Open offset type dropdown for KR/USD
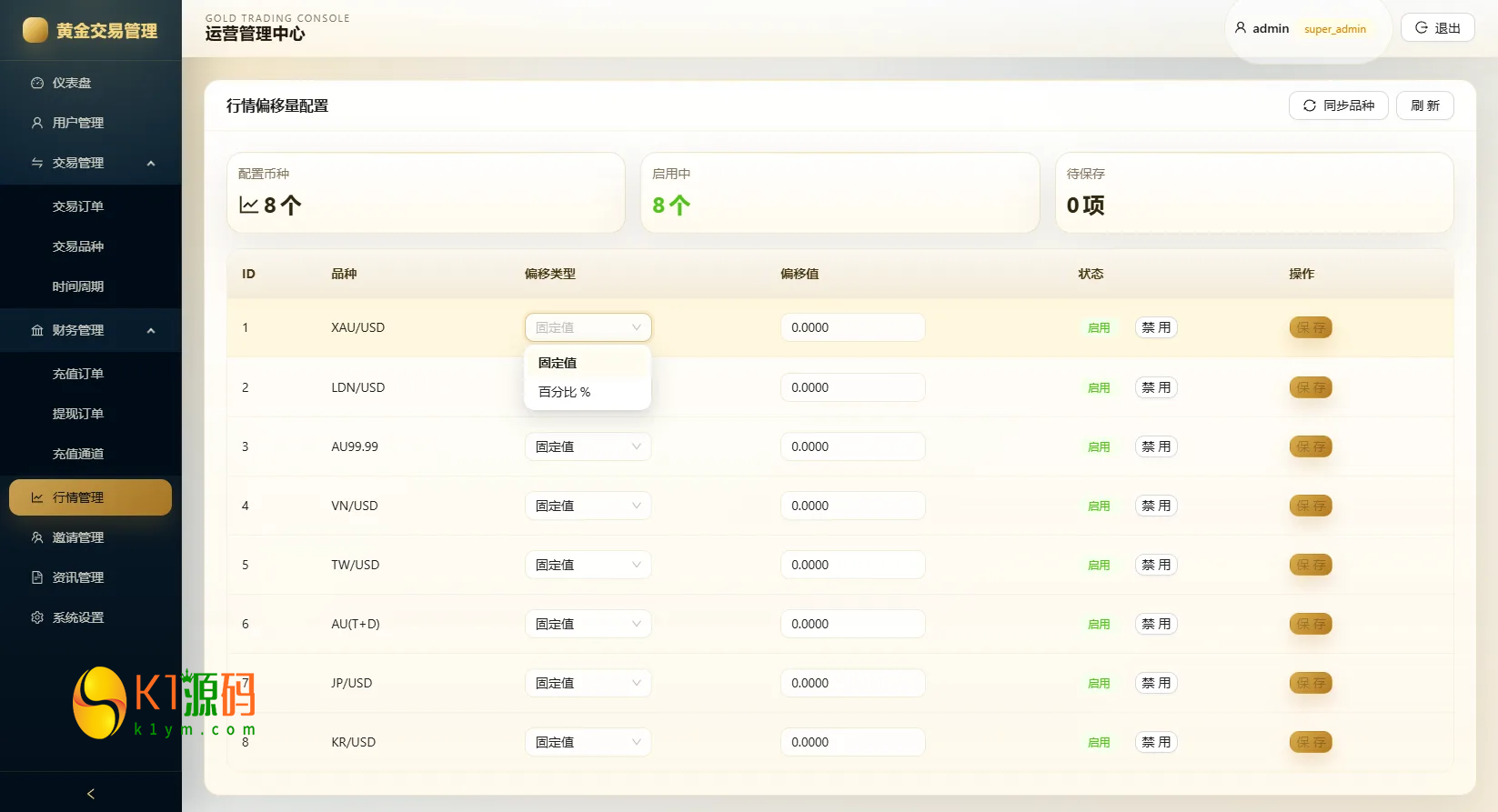 [588, 742]
